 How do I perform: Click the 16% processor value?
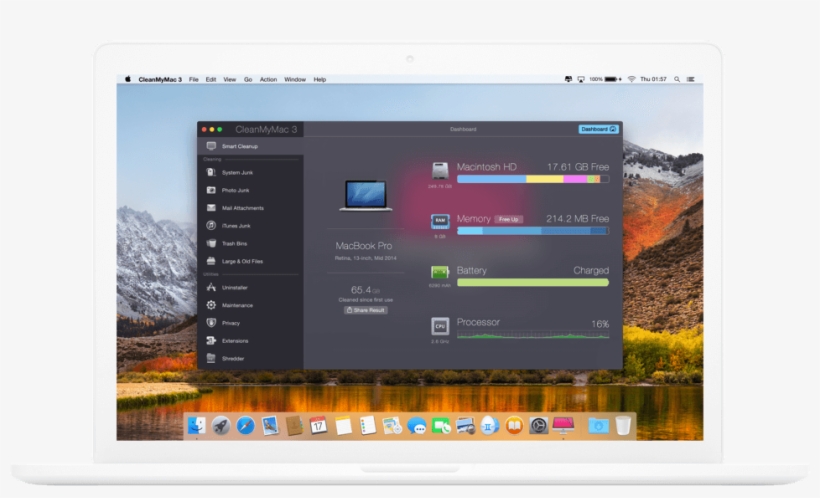pyautogui.click(x=600, y=324)
